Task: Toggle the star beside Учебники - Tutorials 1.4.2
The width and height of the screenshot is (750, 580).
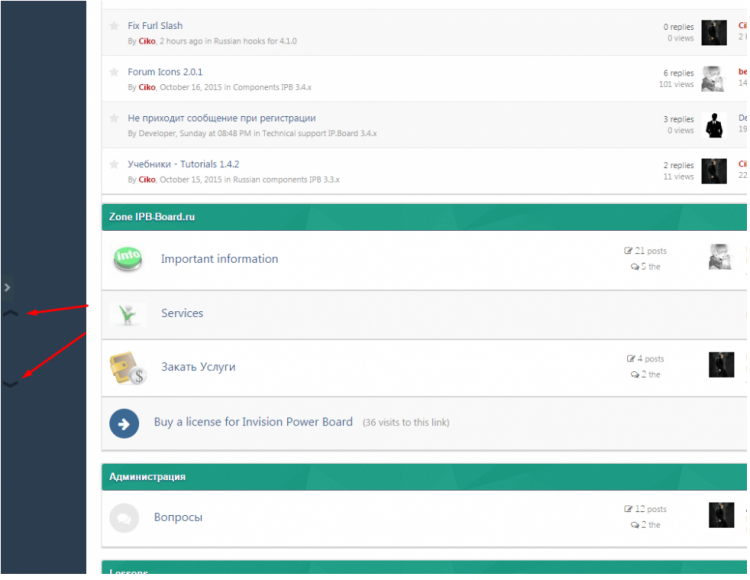Action: coord(114,164)
